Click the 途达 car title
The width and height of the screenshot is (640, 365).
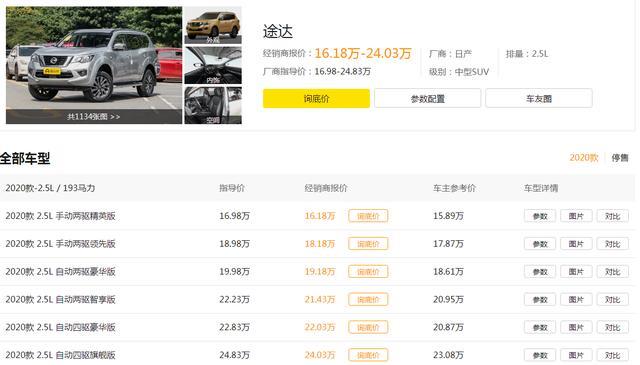[x=278, y=31]
